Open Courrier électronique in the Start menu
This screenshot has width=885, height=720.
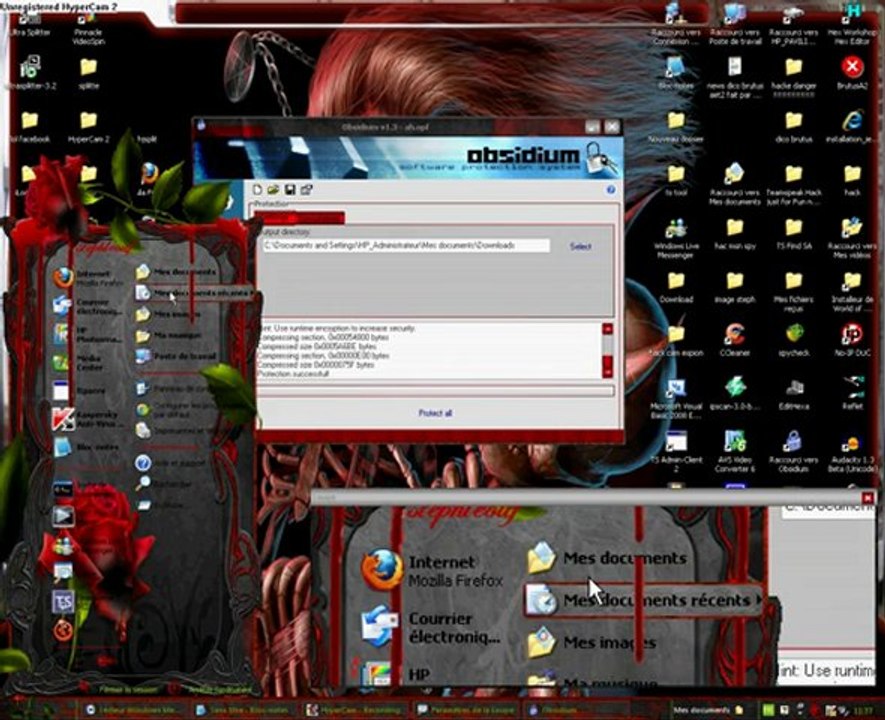click(x=87, y=306)
